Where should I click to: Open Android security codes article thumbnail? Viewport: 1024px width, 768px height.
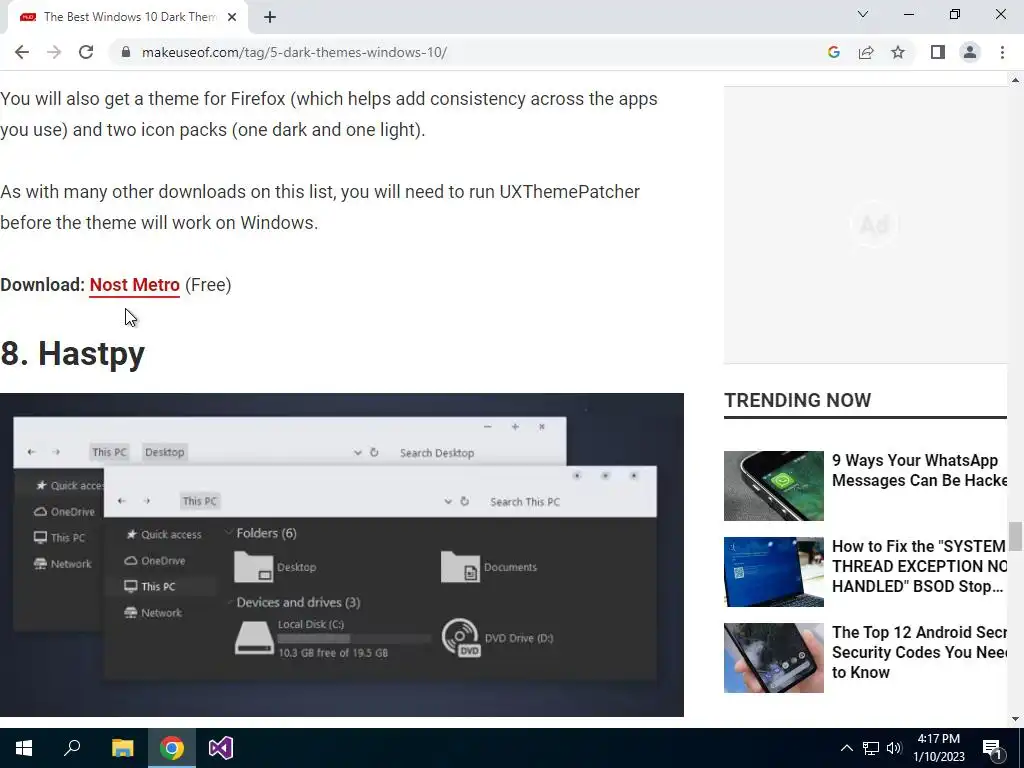coord(774,658)
